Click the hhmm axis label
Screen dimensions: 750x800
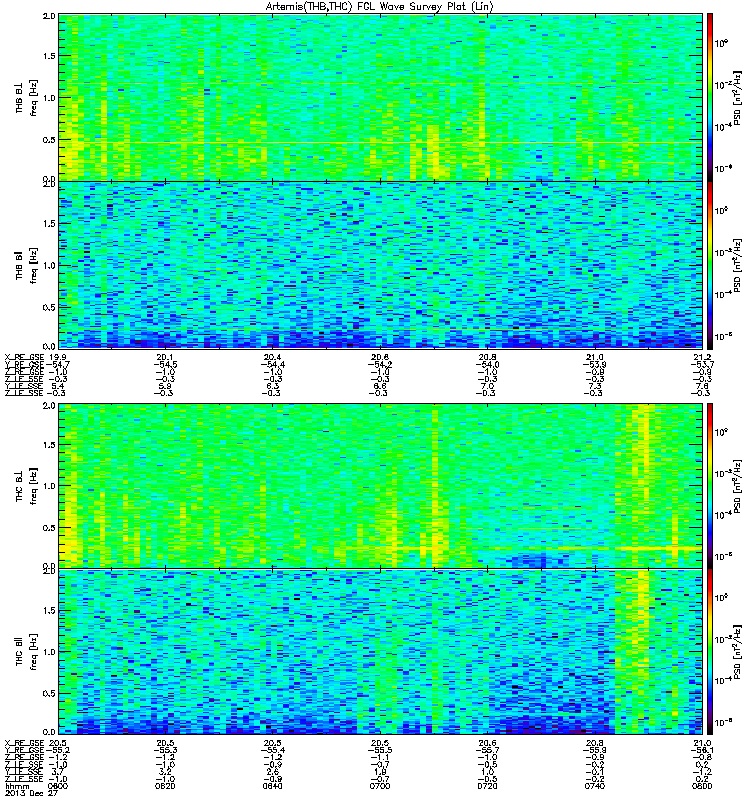click(x=17, y=786)
